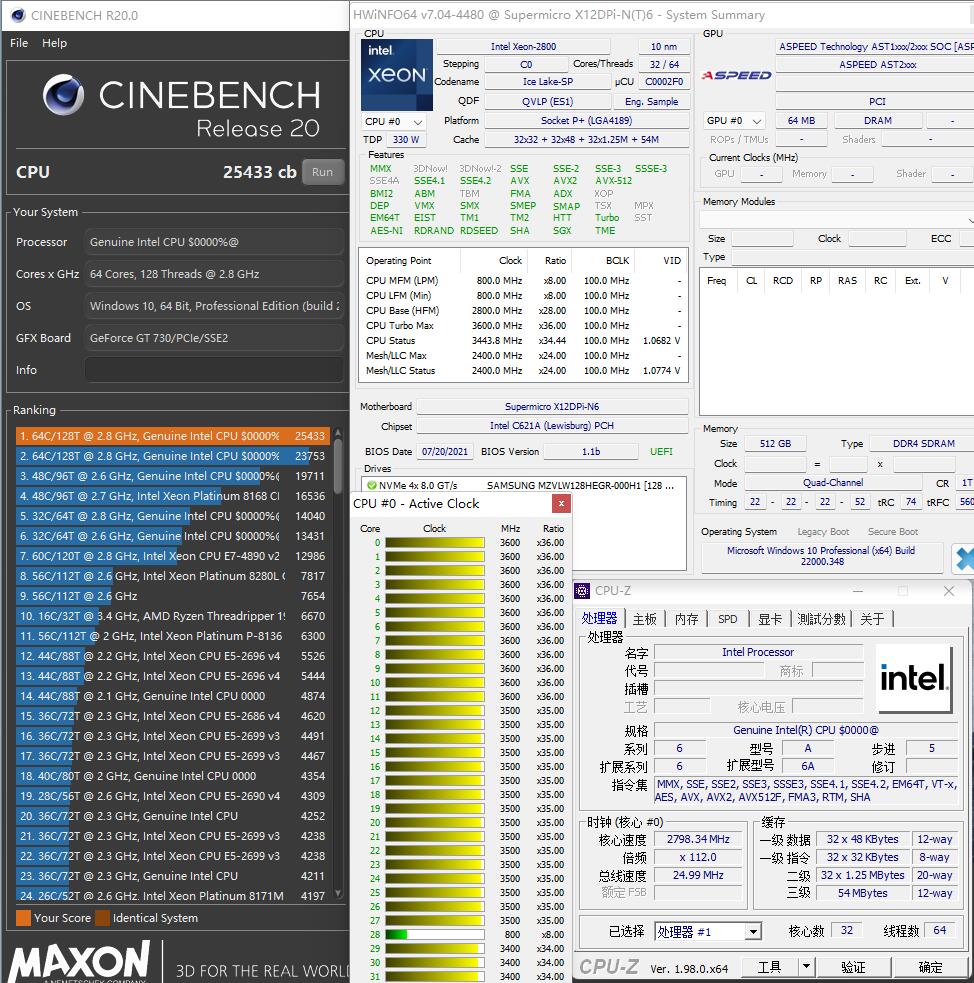Click the large Cinebench sphere logo
The image size is (974, 983).
click(63, 95)
